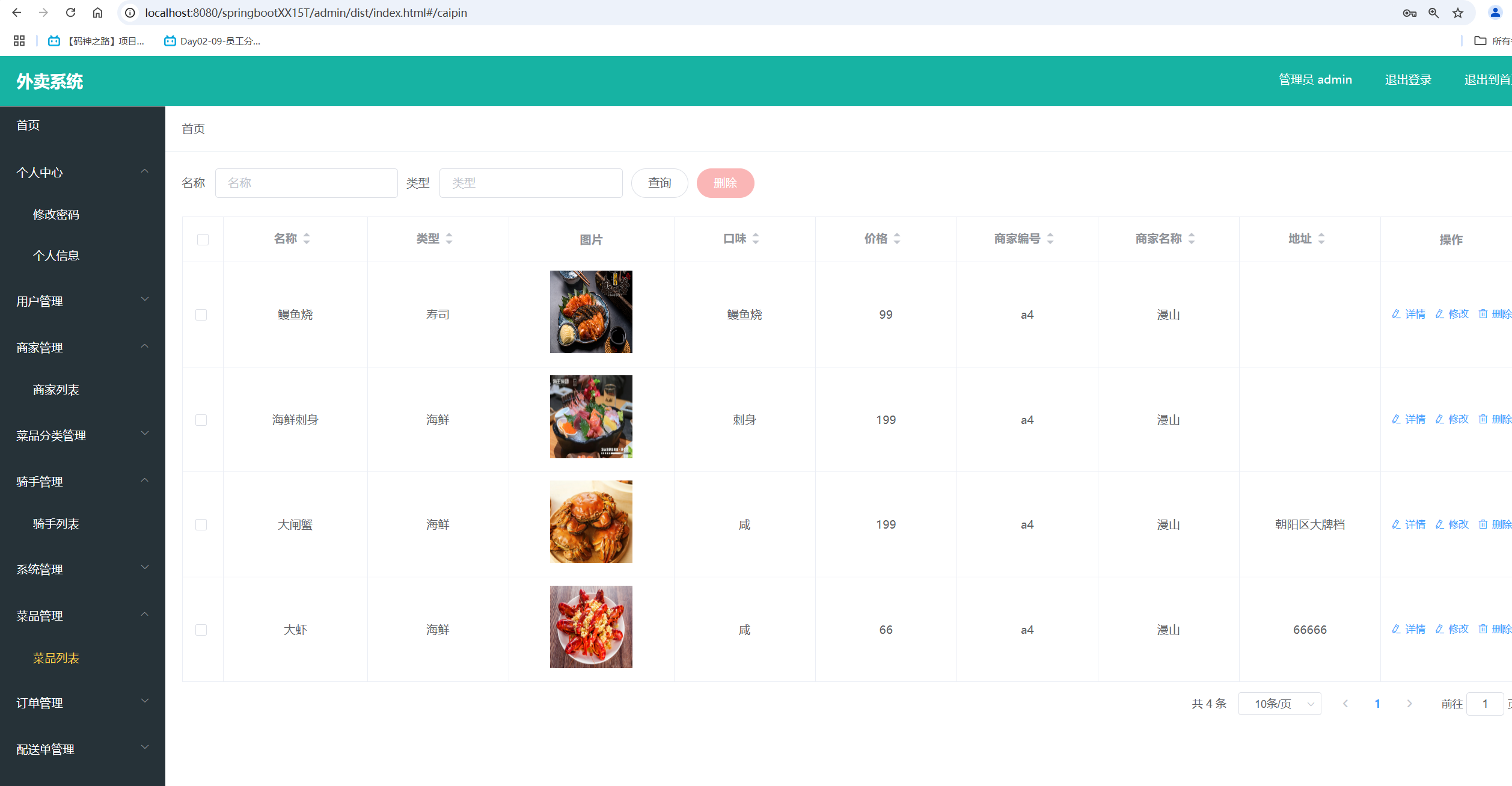Focus the 名称 search input field
This screenshot has width=1512, height=786.
(306, 183)
